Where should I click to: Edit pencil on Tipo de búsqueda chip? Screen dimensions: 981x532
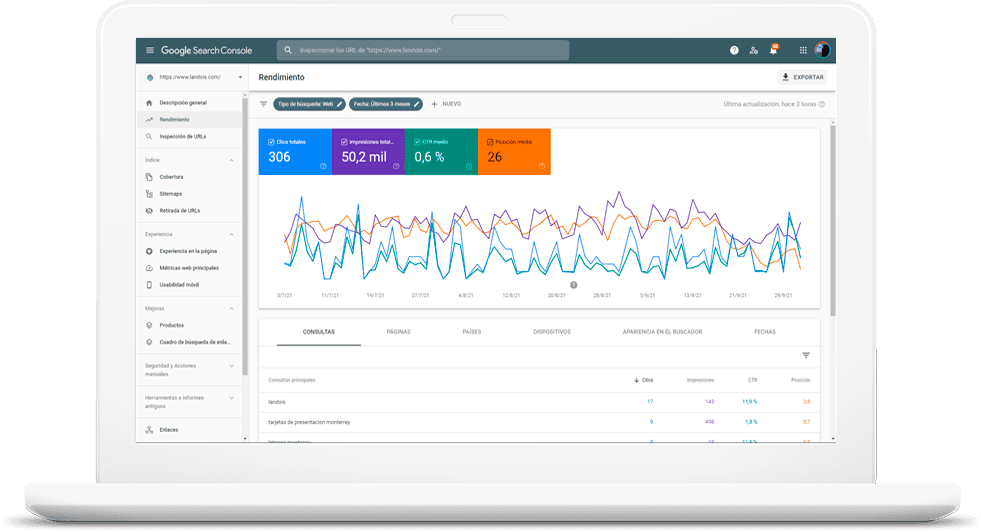(340, 104)
